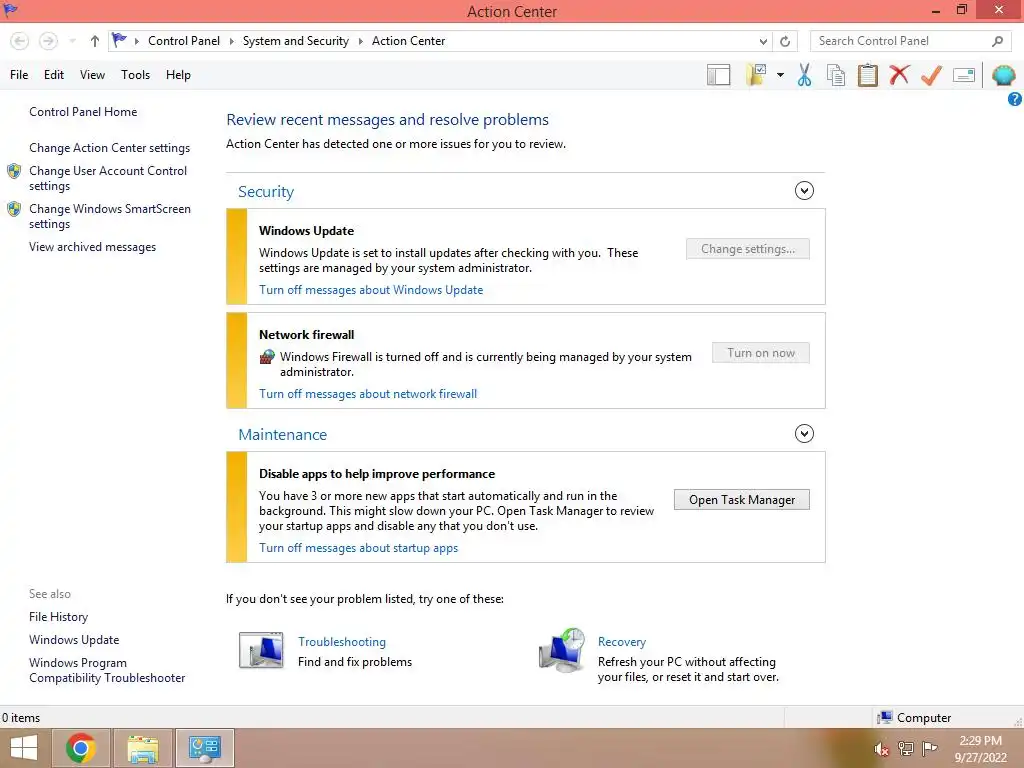This screenshot has height=768, width=1024.
Task: Click the clipboard Paste icon
Action: 867,75
